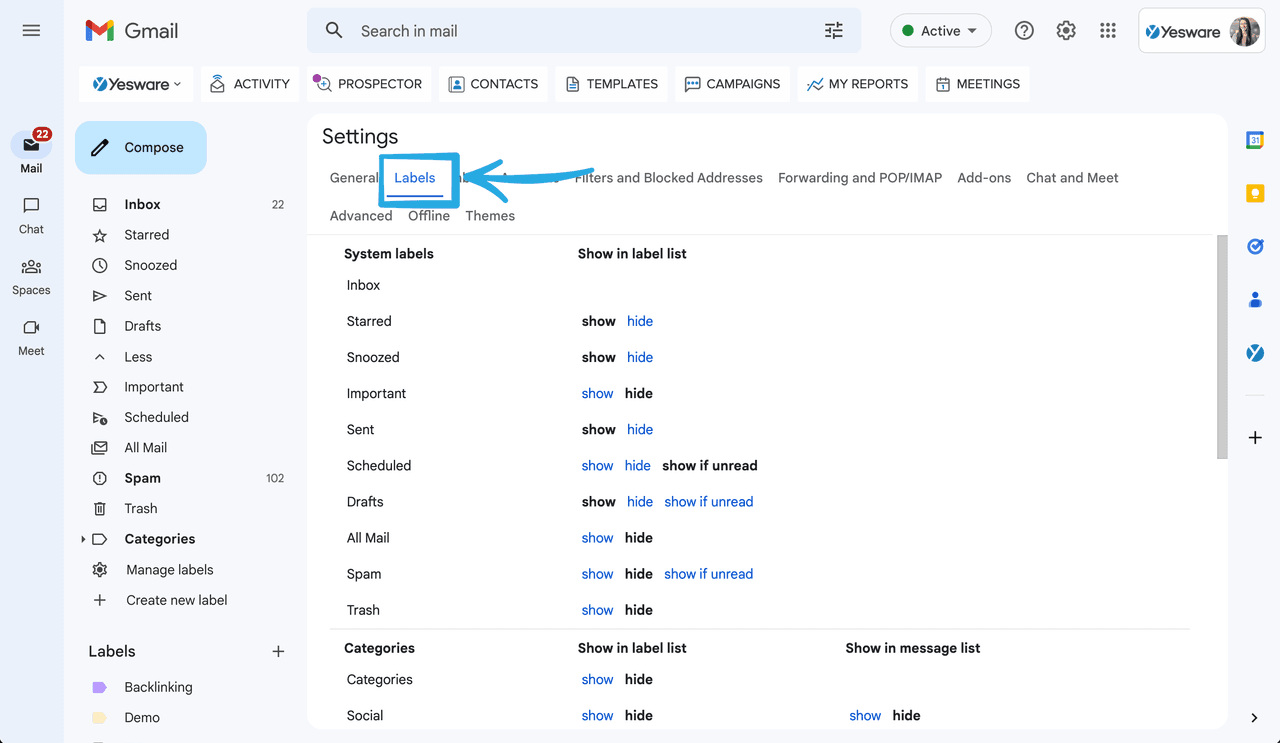Open Gmail settings gear
Screen dimensions: 1280x743
[1065, 31]
